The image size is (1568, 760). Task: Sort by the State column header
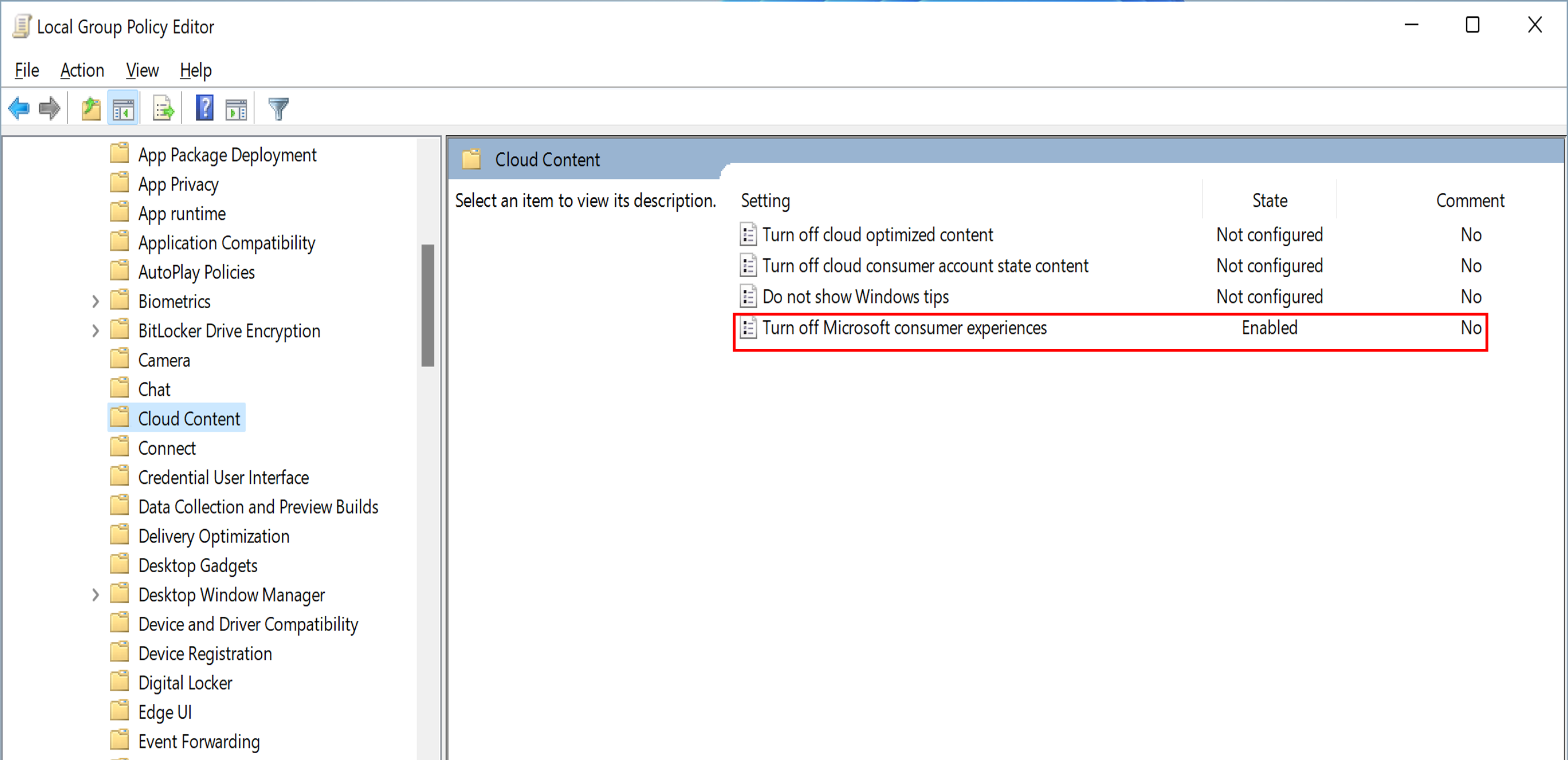(1269, 201)
